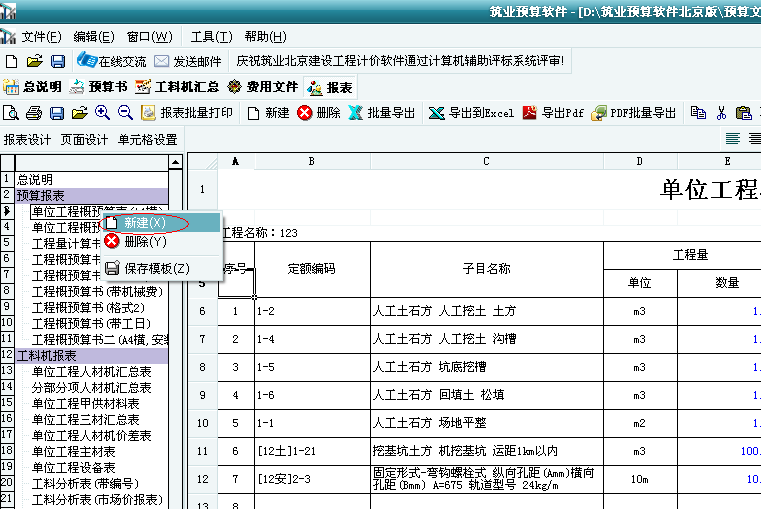Open 单元格设置 cell settings

147,139
